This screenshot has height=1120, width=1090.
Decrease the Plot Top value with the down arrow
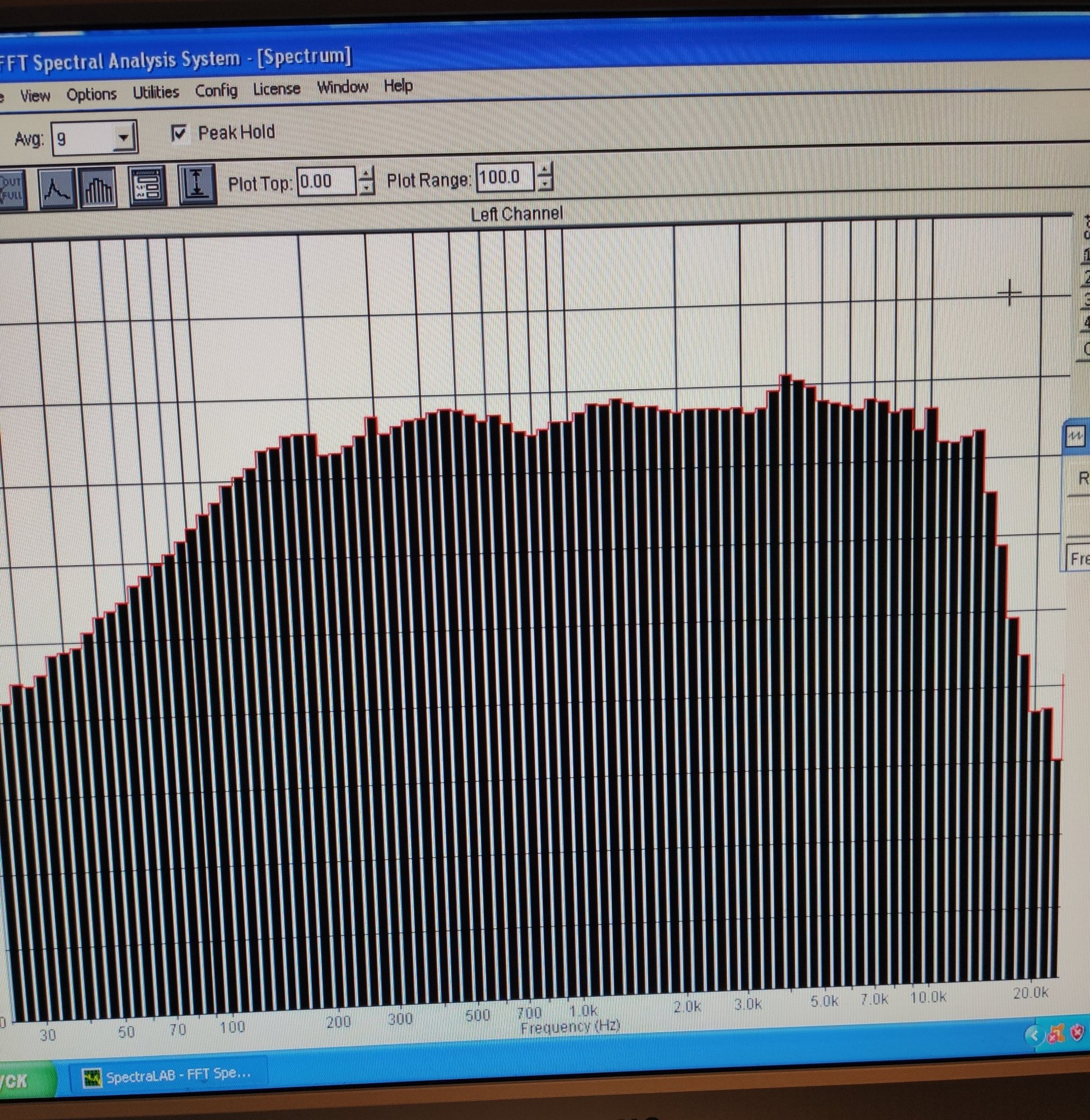click(x=367, y=187)
